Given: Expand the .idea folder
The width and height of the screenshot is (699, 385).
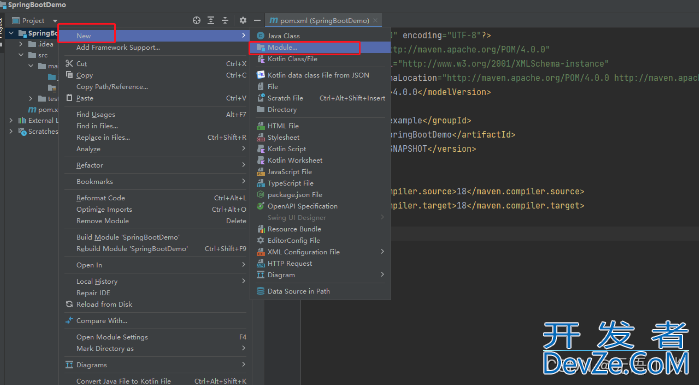Looking at the screenshot, I should 21,44.
